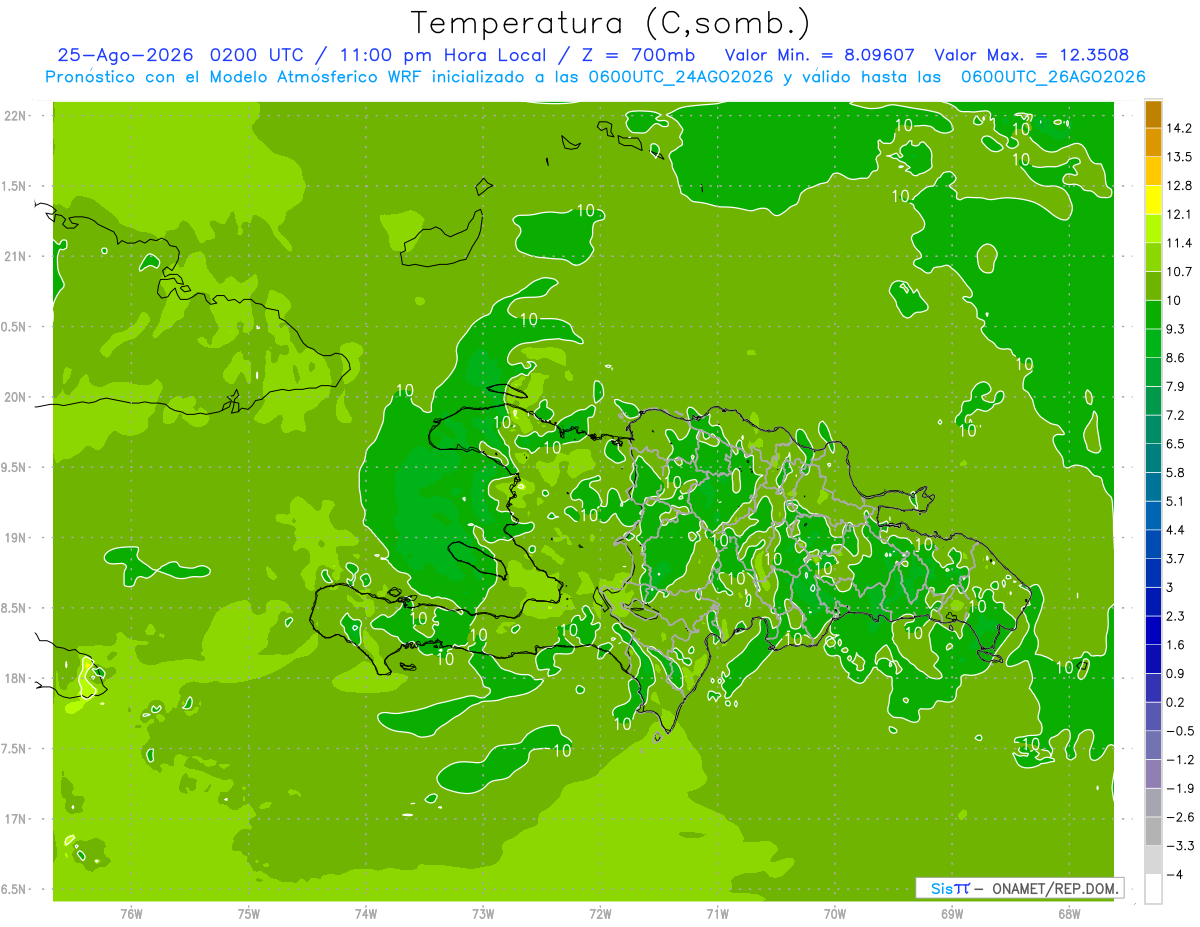
Task: Click the '1.5N' latitude label
Action: point(15,186)
